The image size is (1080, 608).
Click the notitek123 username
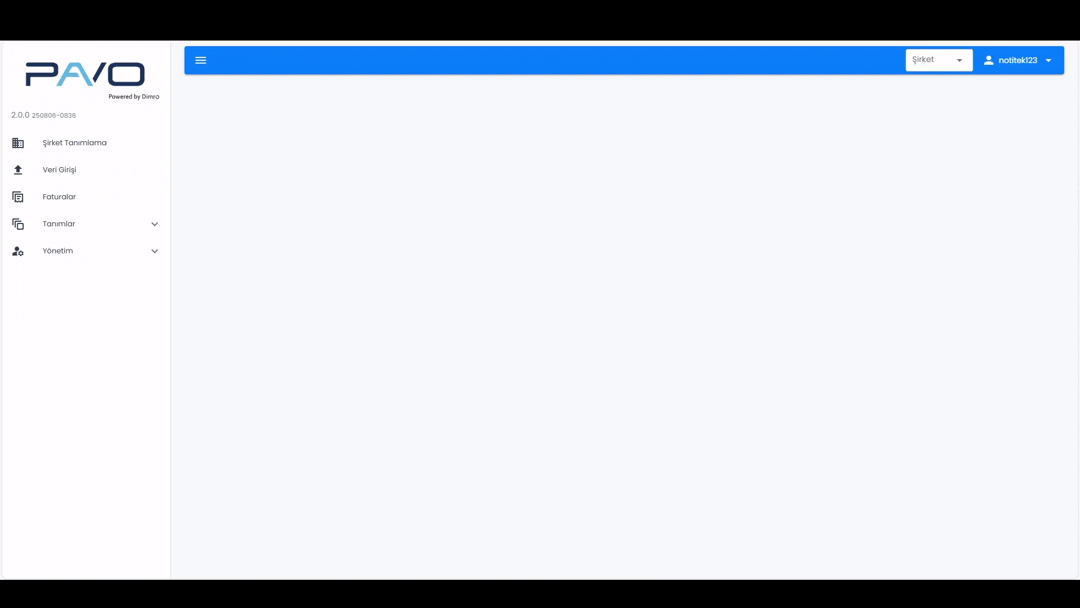[x=1017, y=60]
